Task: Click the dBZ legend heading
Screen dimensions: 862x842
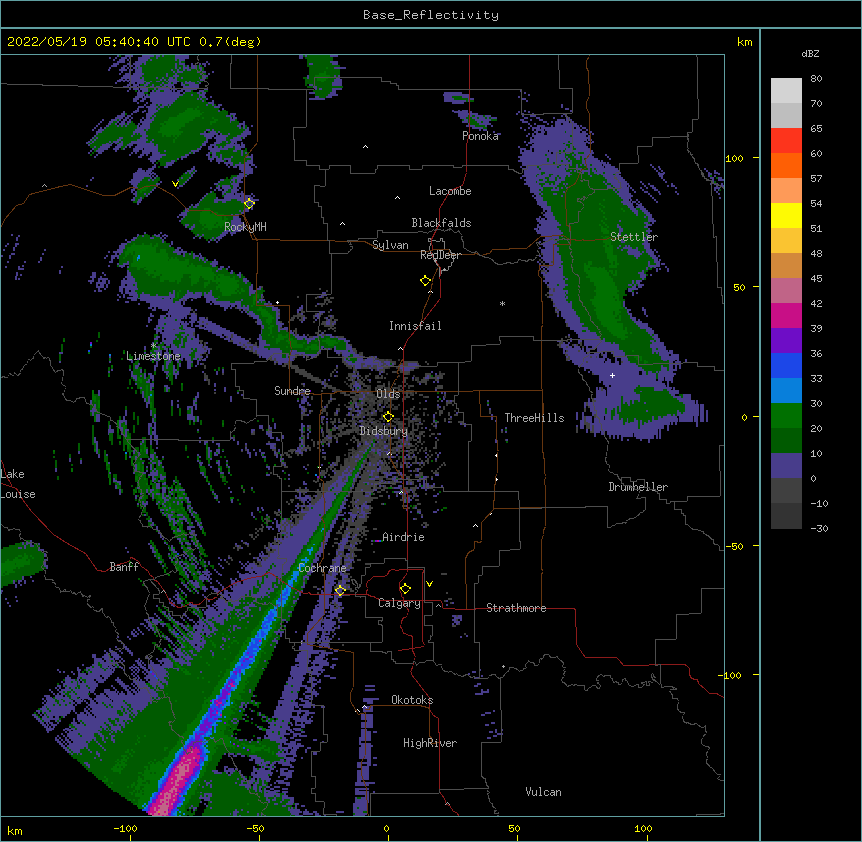Action: click(x=810, y=53)
